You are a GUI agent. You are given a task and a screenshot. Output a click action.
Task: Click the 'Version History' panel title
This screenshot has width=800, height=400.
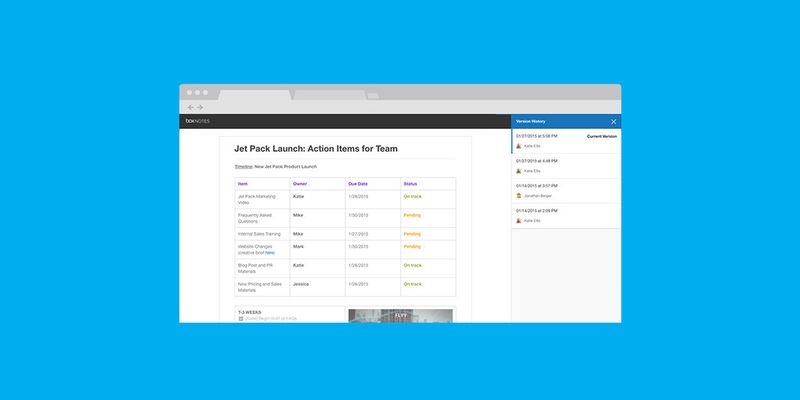[x=531, y=121]
